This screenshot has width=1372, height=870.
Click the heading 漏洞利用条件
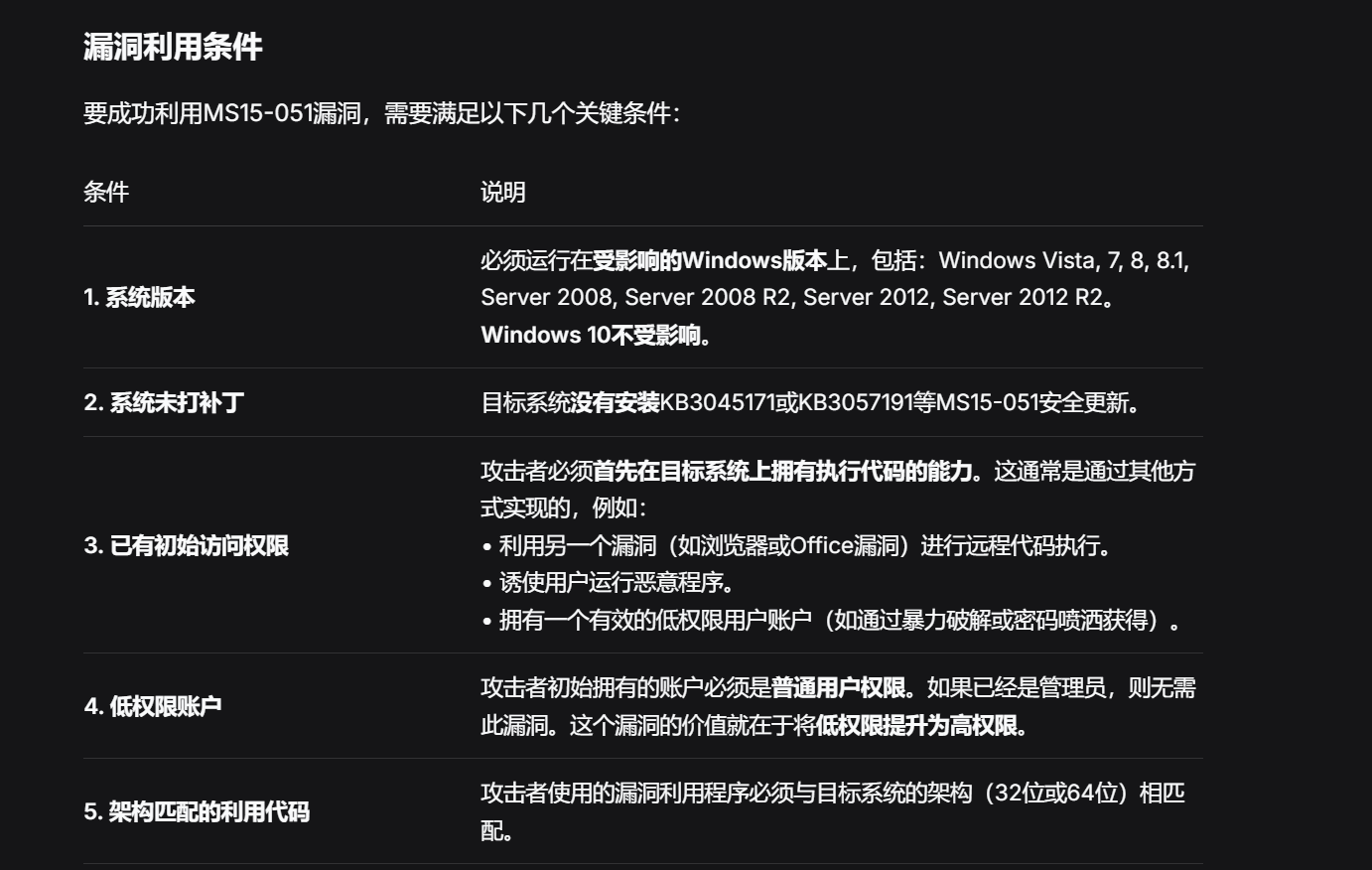click(173, 47)
